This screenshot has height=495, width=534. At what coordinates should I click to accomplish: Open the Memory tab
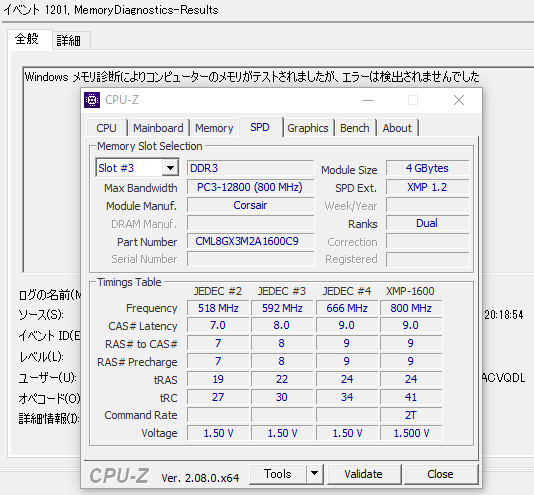tap(214, 128)
